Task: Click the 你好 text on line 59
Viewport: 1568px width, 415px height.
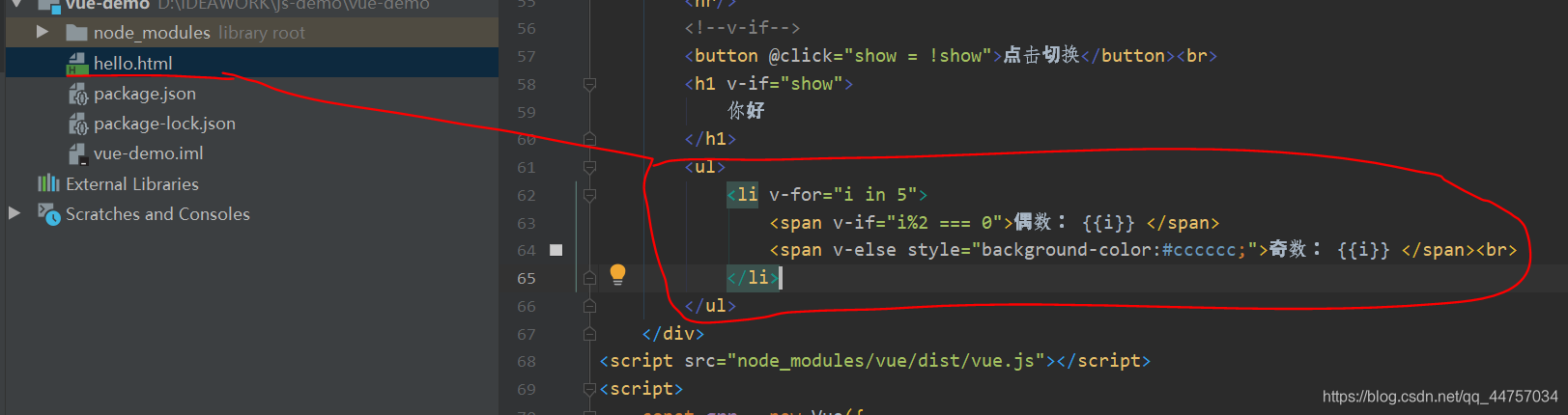Action: coord(746,111)
